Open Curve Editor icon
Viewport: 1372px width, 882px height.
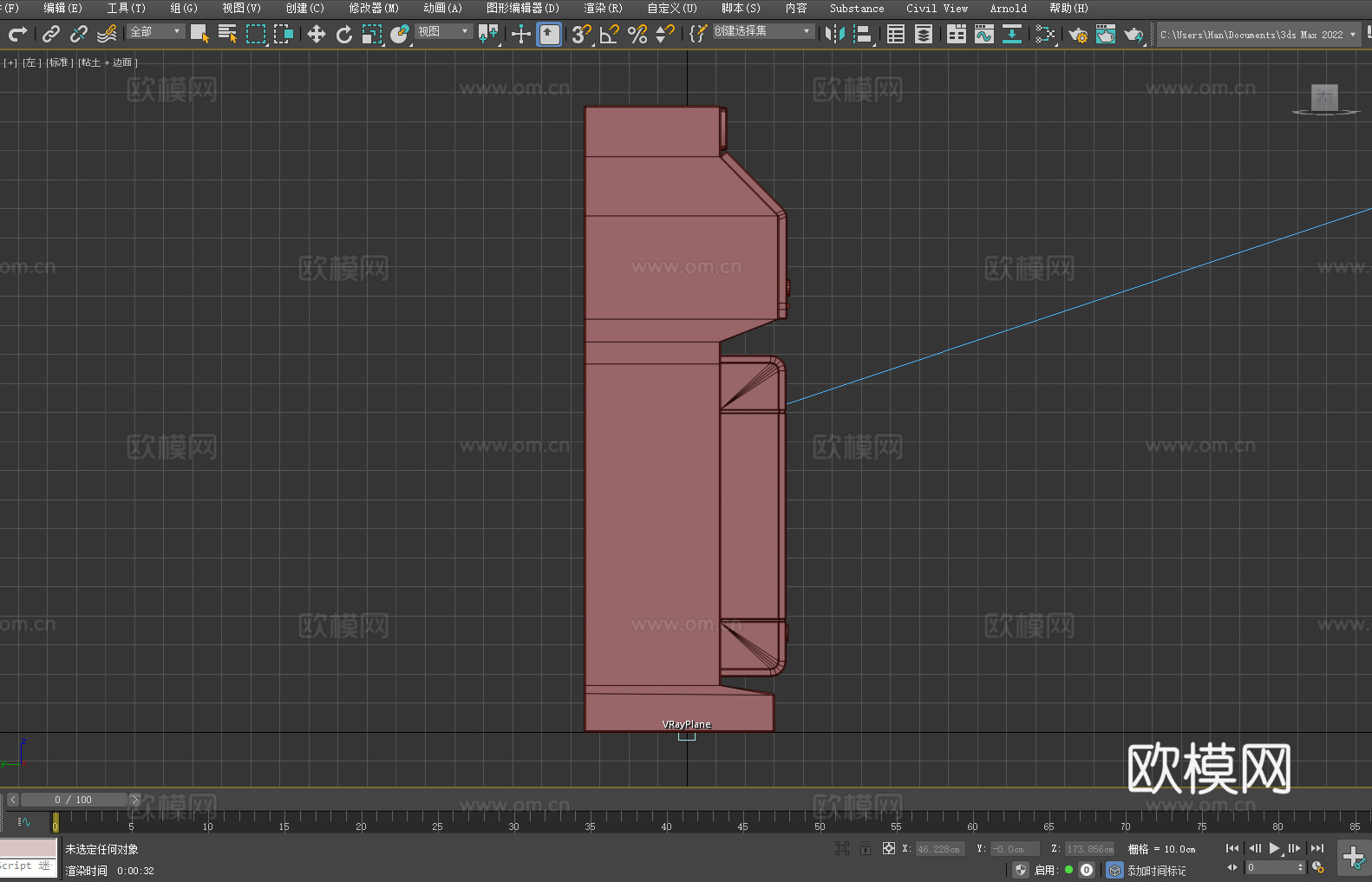[x=984, y=34]
